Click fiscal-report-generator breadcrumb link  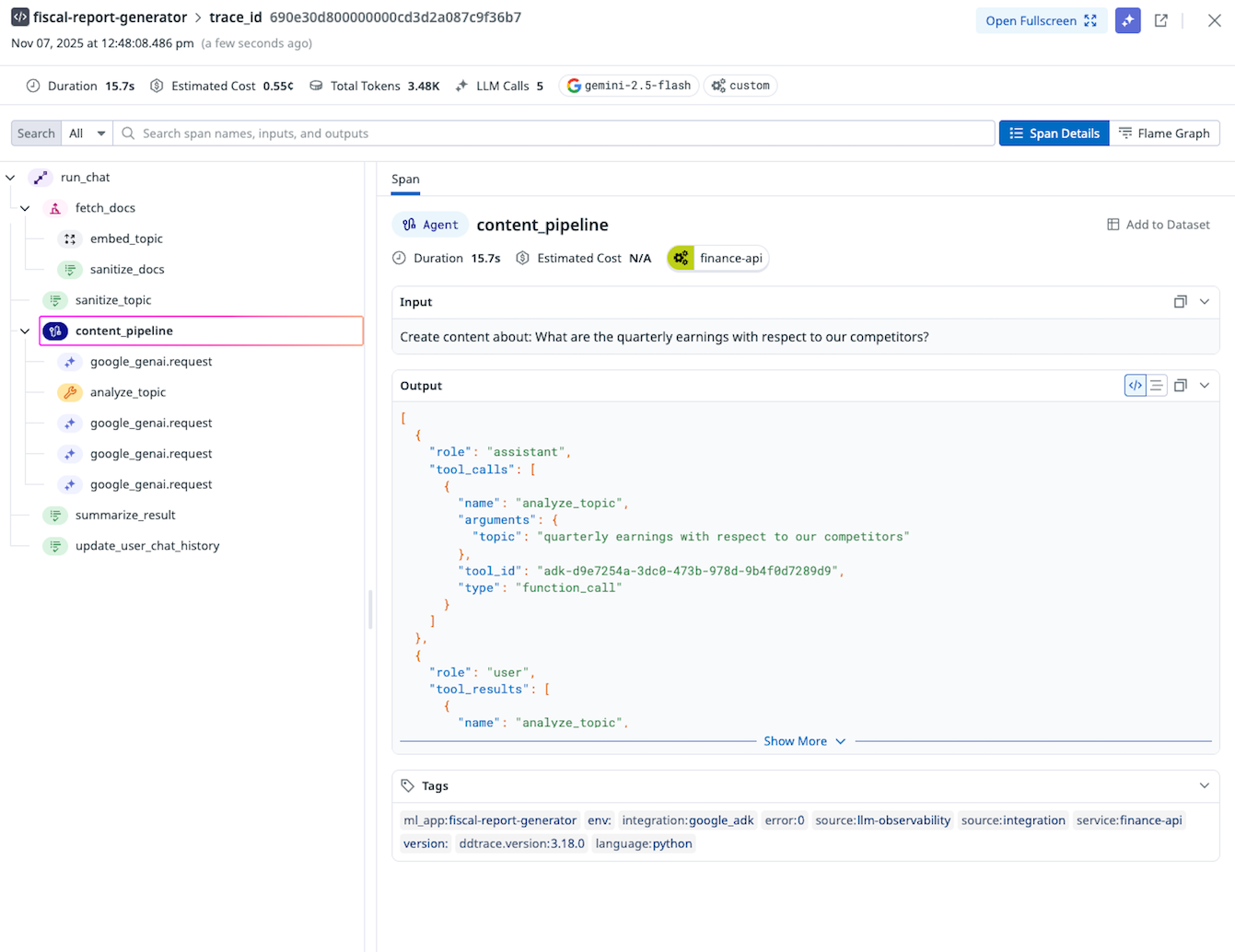110,17
